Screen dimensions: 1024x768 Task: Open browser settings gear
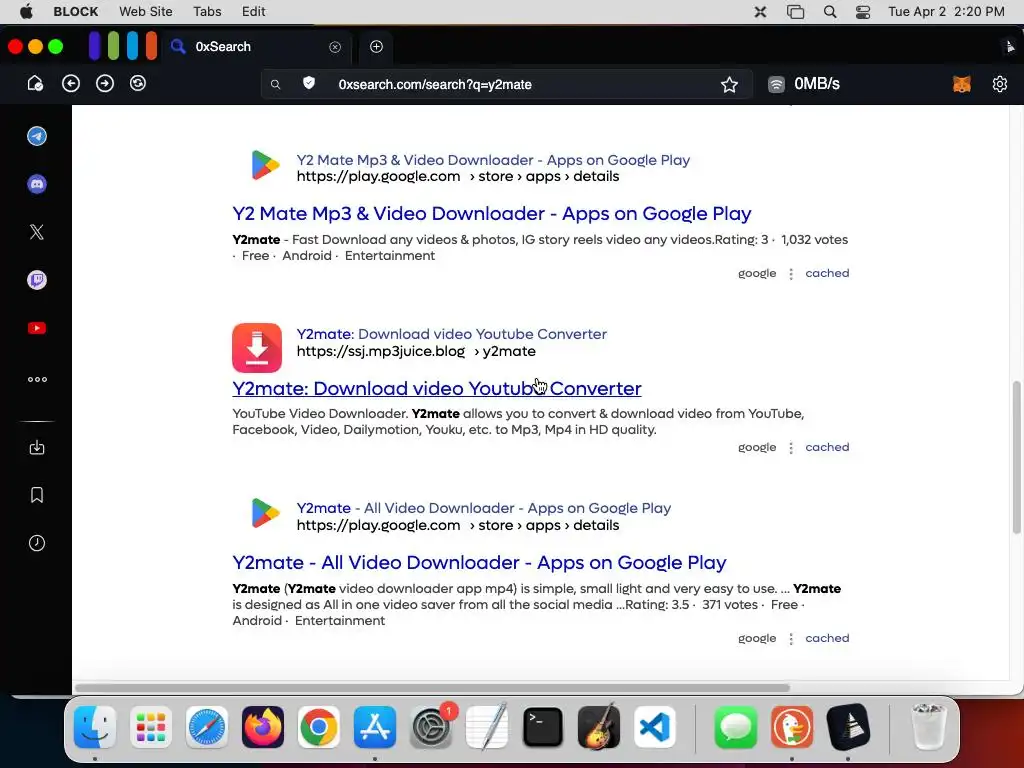click(999, 84)
